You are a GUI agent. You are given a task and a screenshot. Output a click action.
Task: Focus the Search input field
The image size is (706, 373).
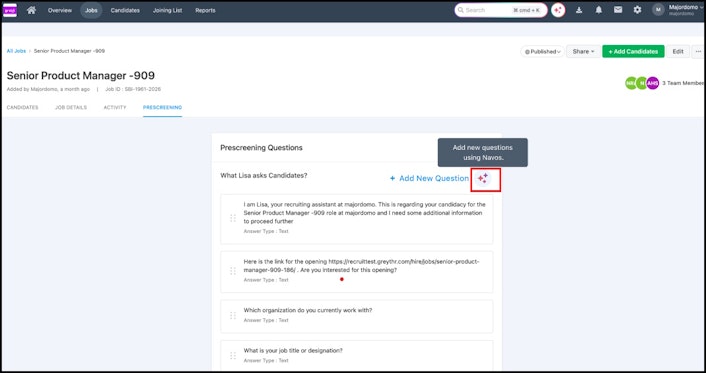coord(501,10)
